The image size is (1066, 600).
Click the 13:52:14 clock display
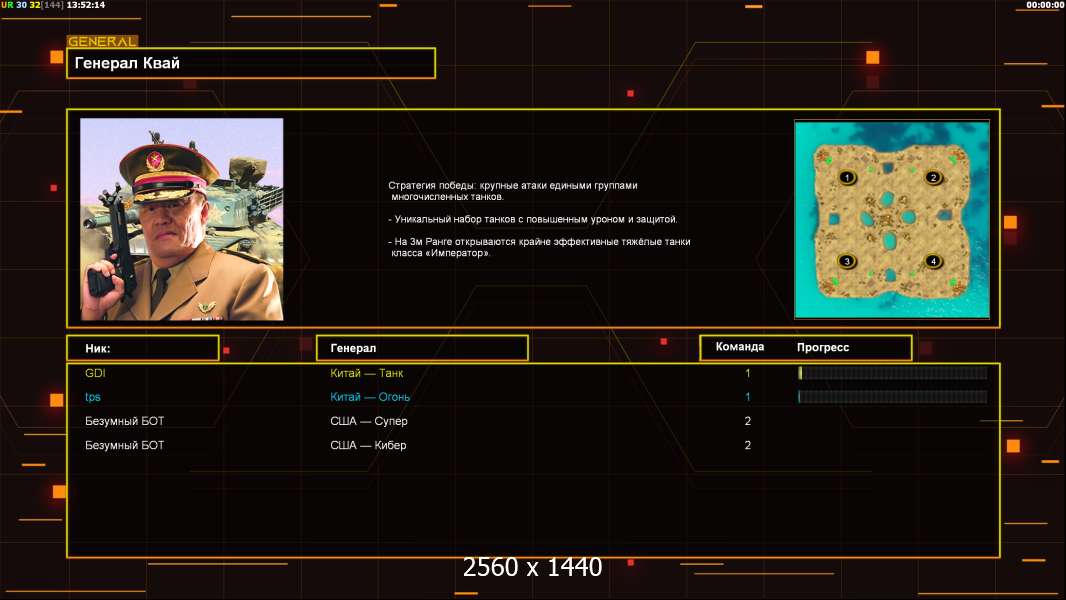(x=86, y=5)
